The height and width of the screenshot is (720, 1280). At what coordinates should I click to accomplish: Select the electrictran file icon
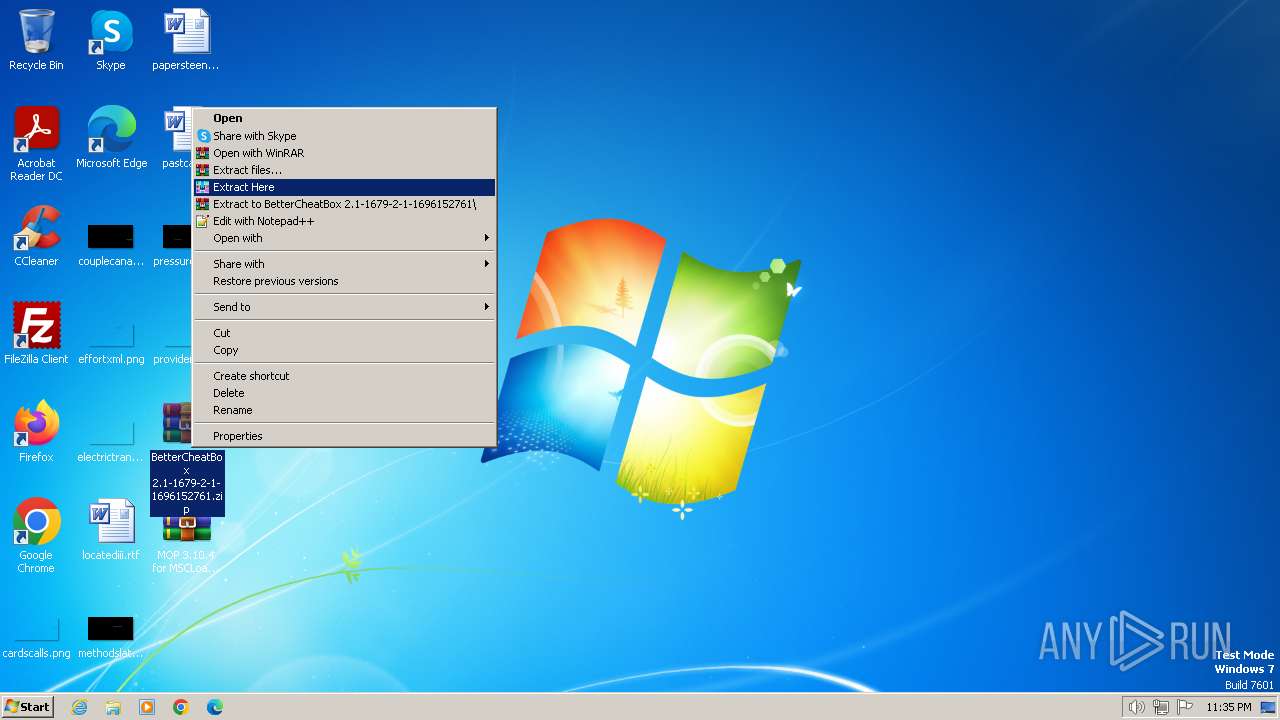tap(111, 441)
